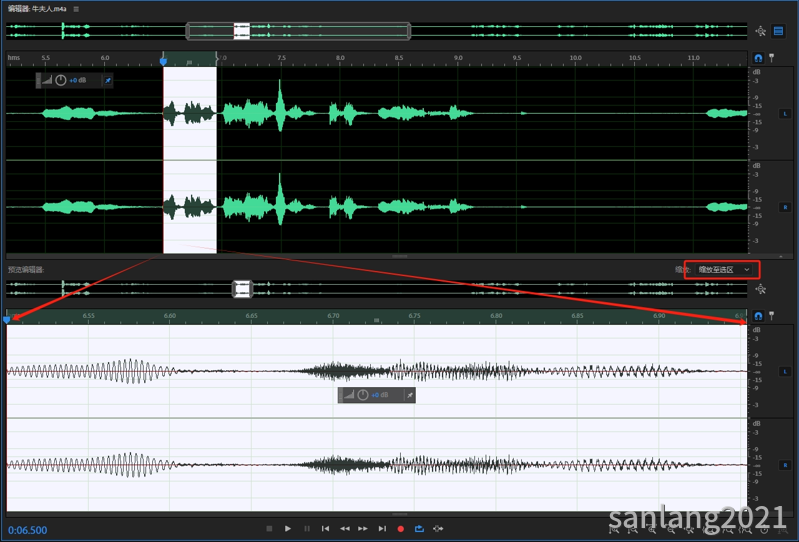
Task: Open the editor panel menu beside 牛夫人.m4a
Action: click(76, 8)
